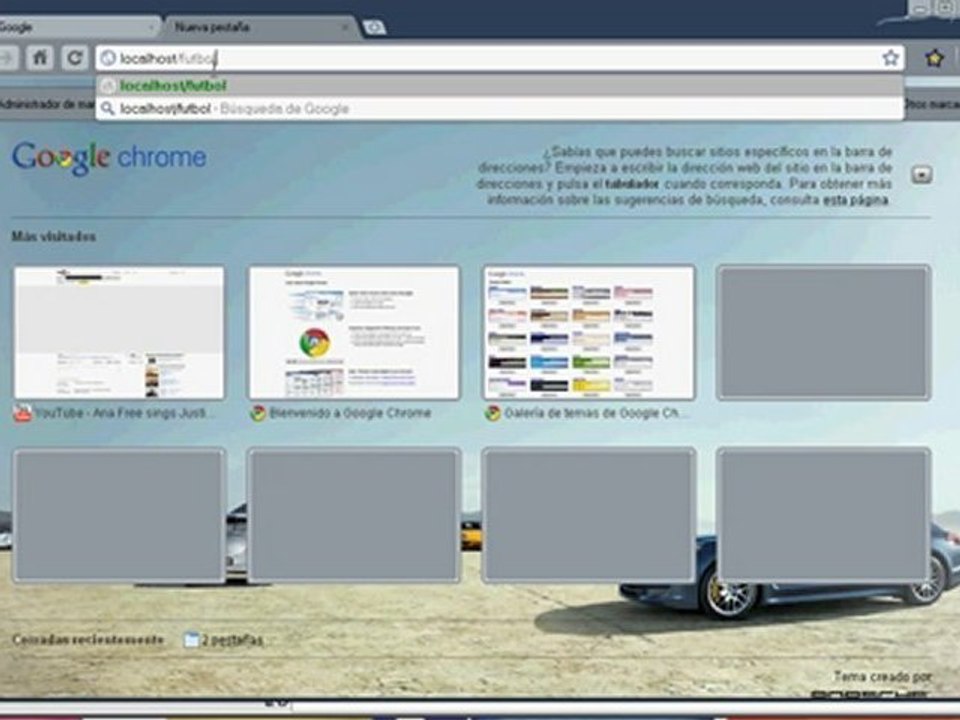
Task: Click the yellow star icon beside the address bar
Action: [934, 58]
